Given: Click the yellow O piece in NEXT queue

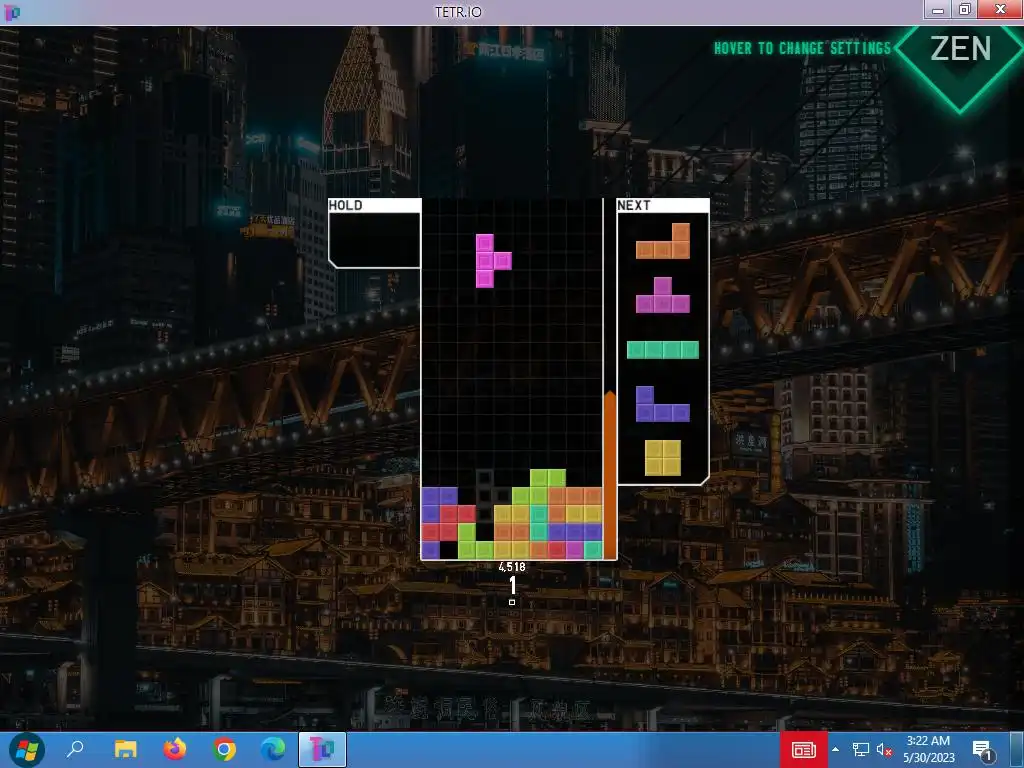Looking at the screenshot, I should pyautogui.click(x=663, y=458).
